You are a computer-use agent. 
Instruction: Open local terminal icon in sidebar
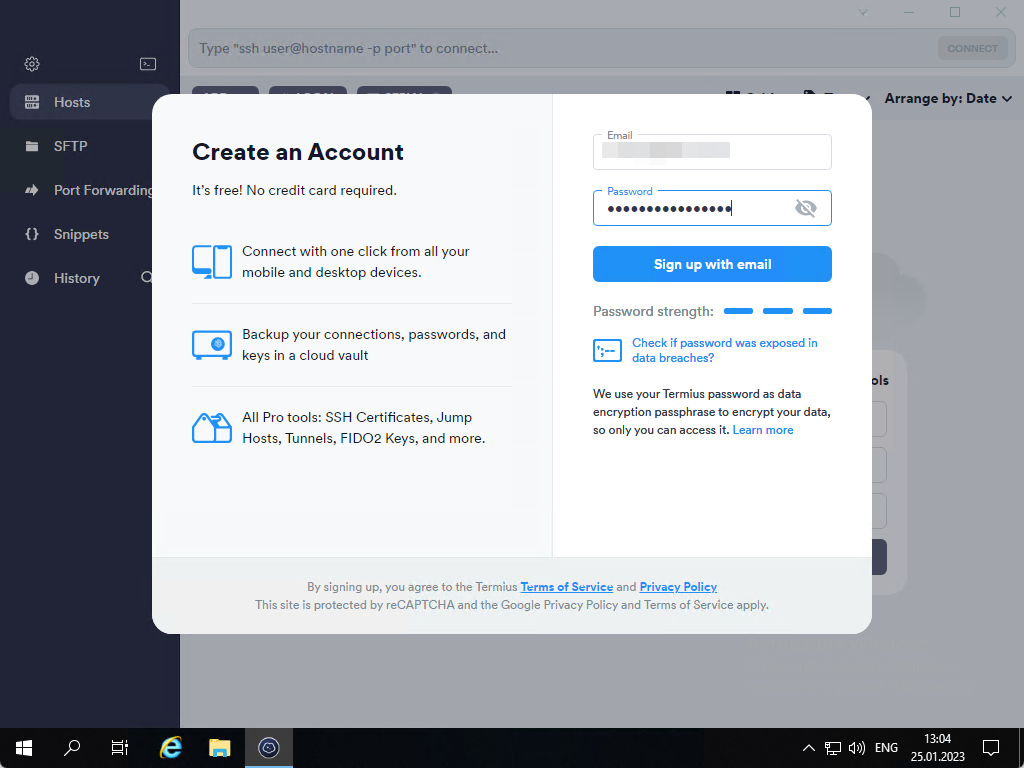tap(147, 64)
